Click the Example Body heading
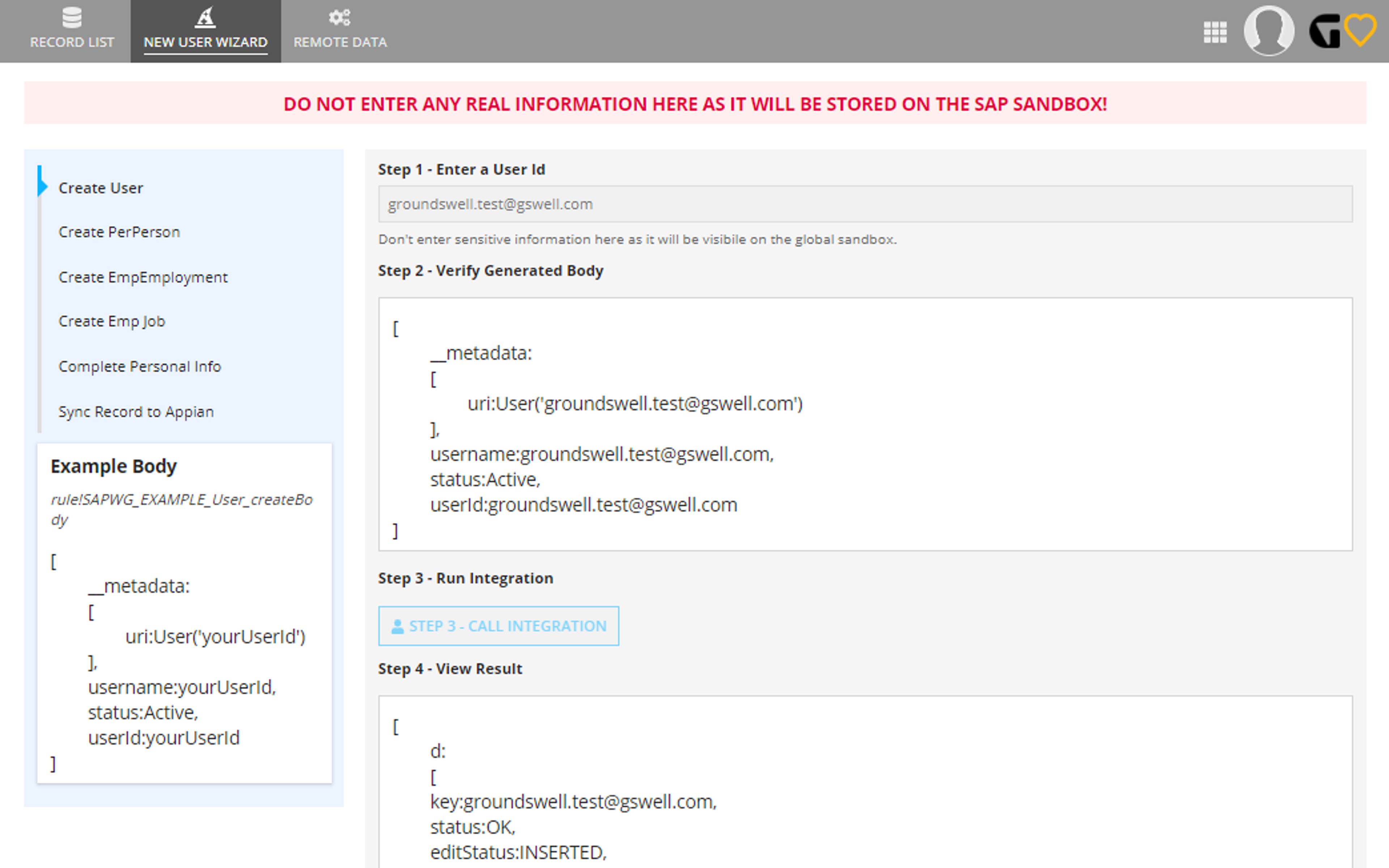Image resolution: width=1389 pixels, height=868 pixels. point(114,466)
